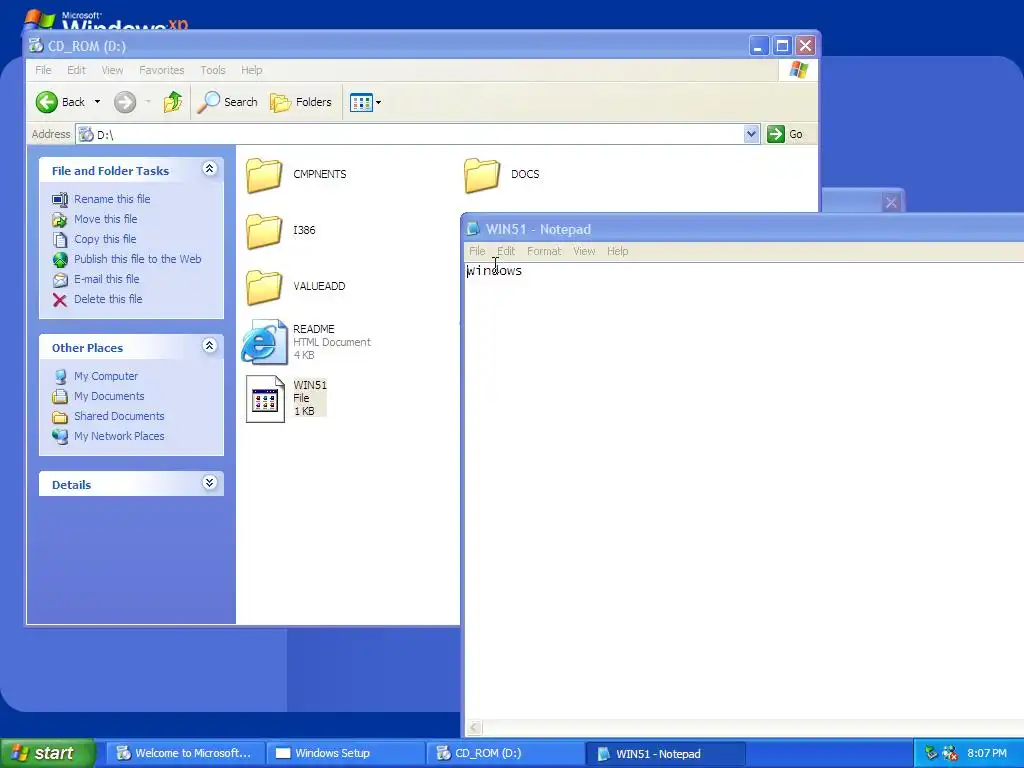Open My Computer from Other Places

click(106, 376)
